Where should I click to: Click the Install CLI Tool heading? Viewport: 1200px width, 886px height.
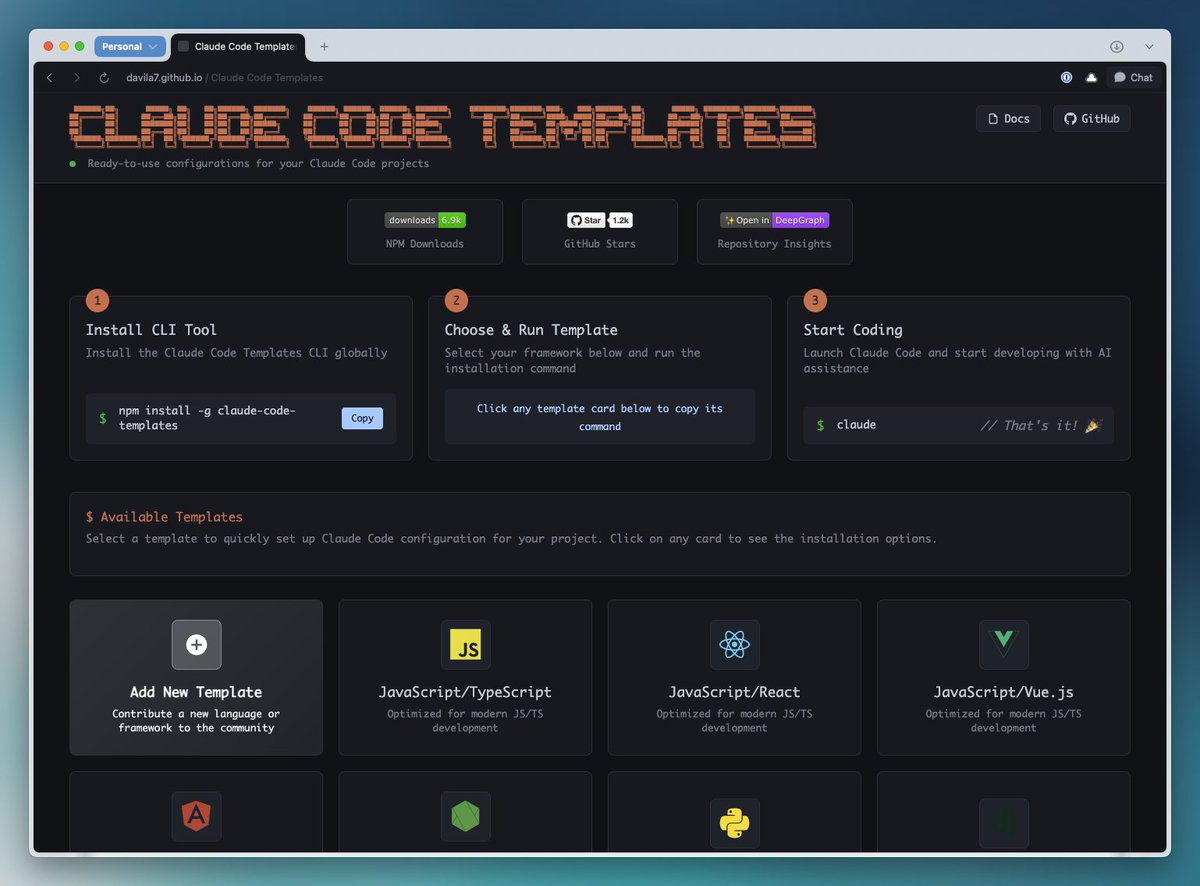151,330
